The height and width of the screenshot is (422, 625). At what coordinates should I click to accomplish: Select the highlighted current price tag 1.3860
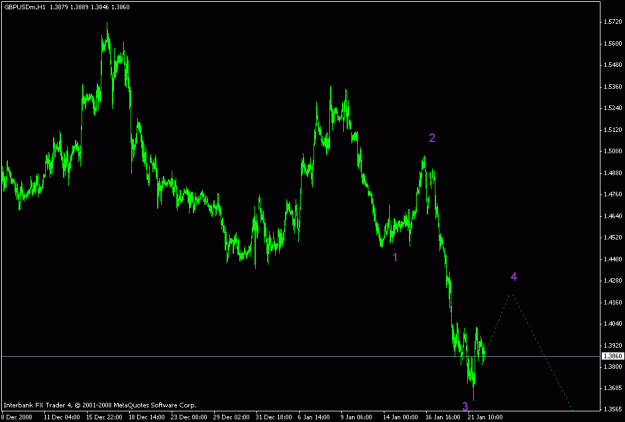(613, 356)
